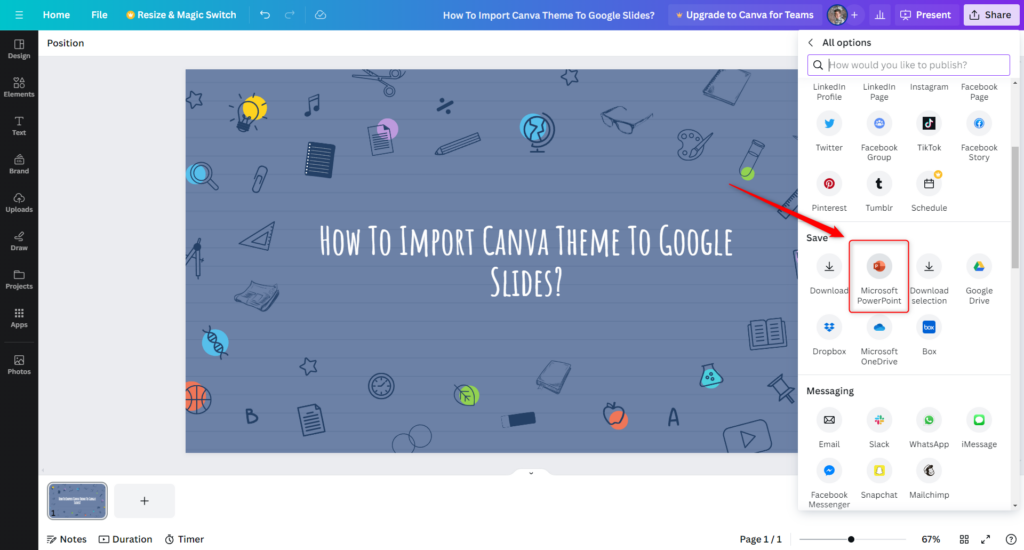Go back using All options chevron
This screenshot has width=1024, height=550.
811,43
